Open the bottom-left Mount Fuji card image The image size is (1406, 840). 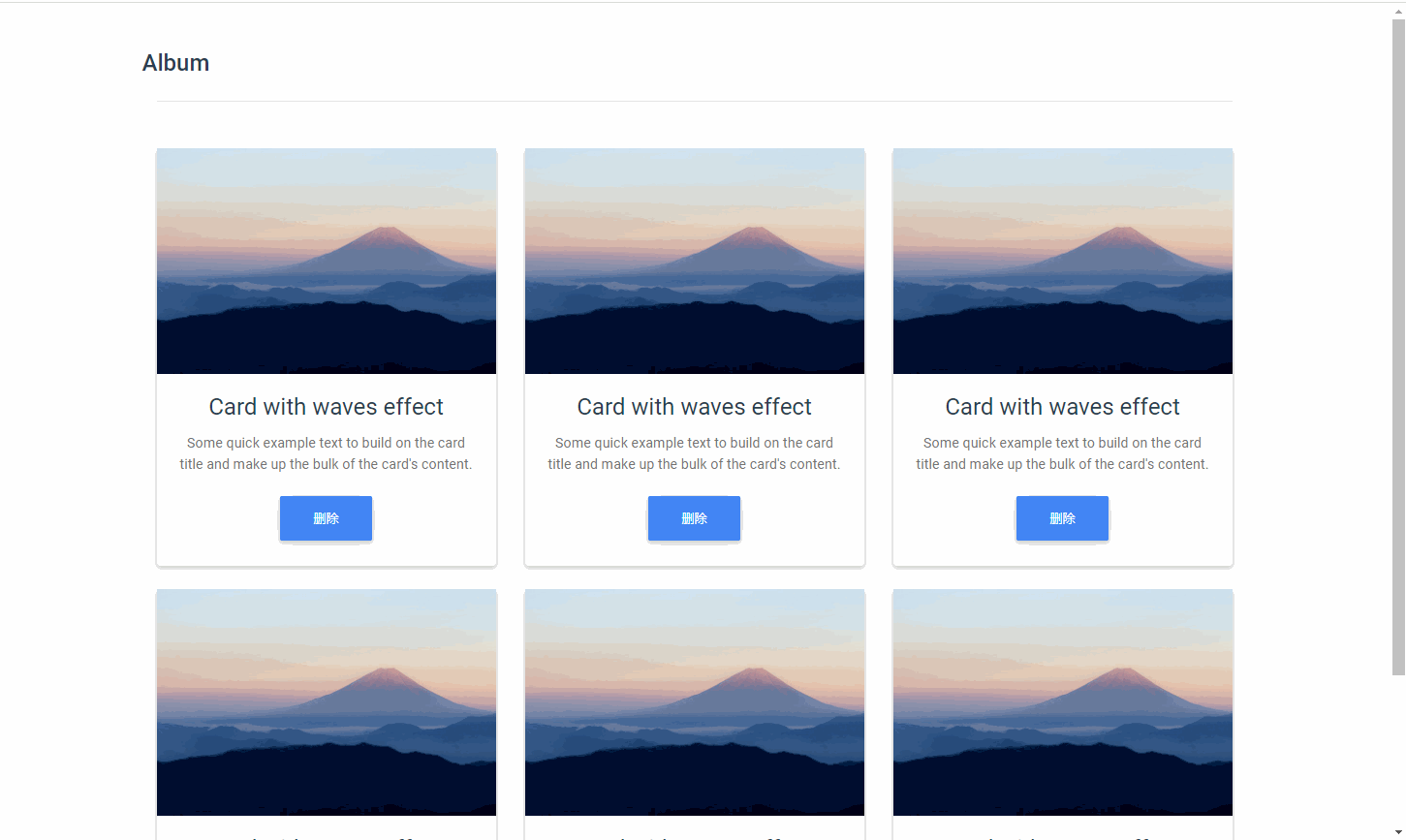[327, 702]
